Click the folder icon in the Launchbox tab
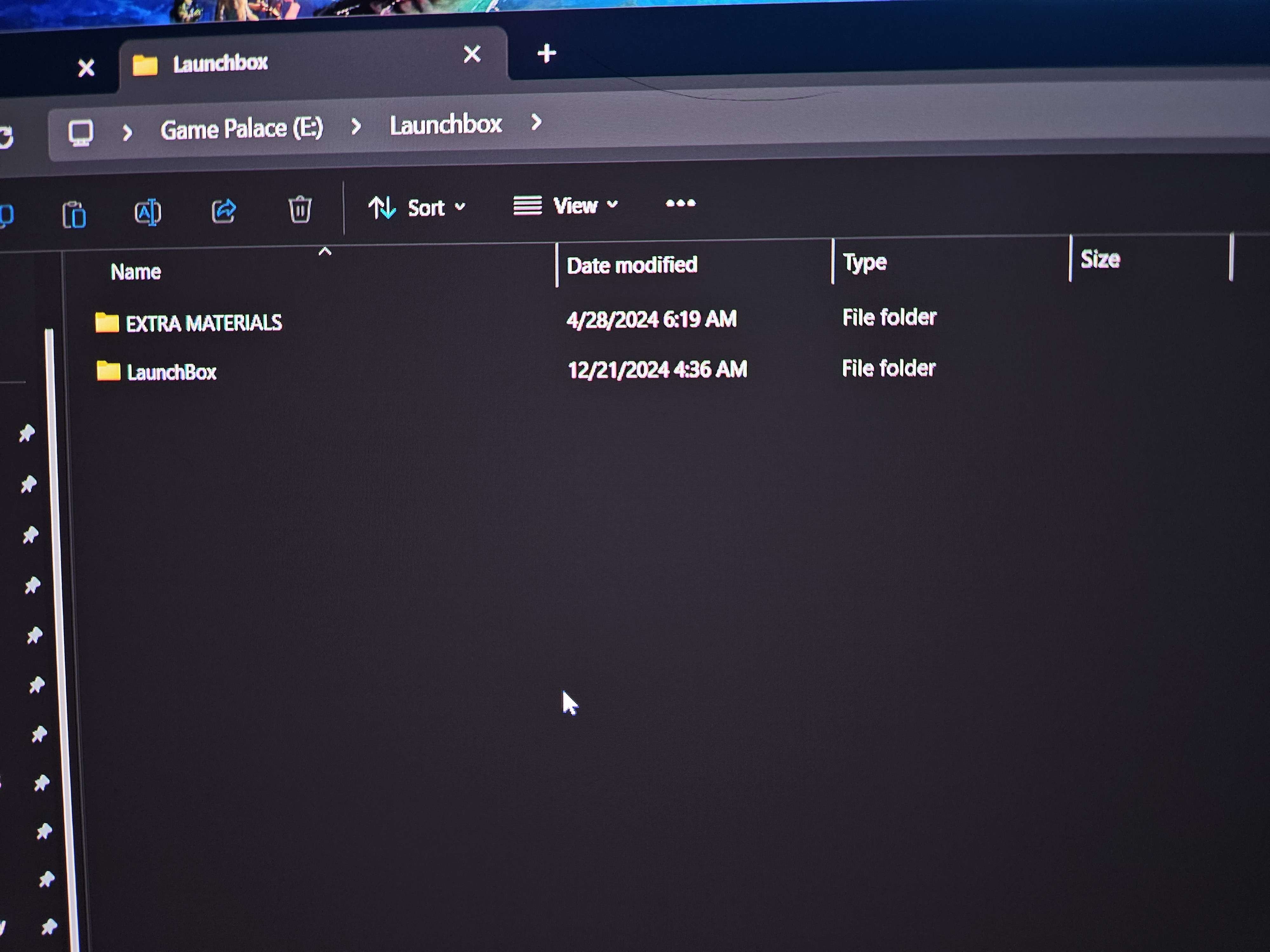This screenshot has height=952, width=1270. (x=145, y=65)
